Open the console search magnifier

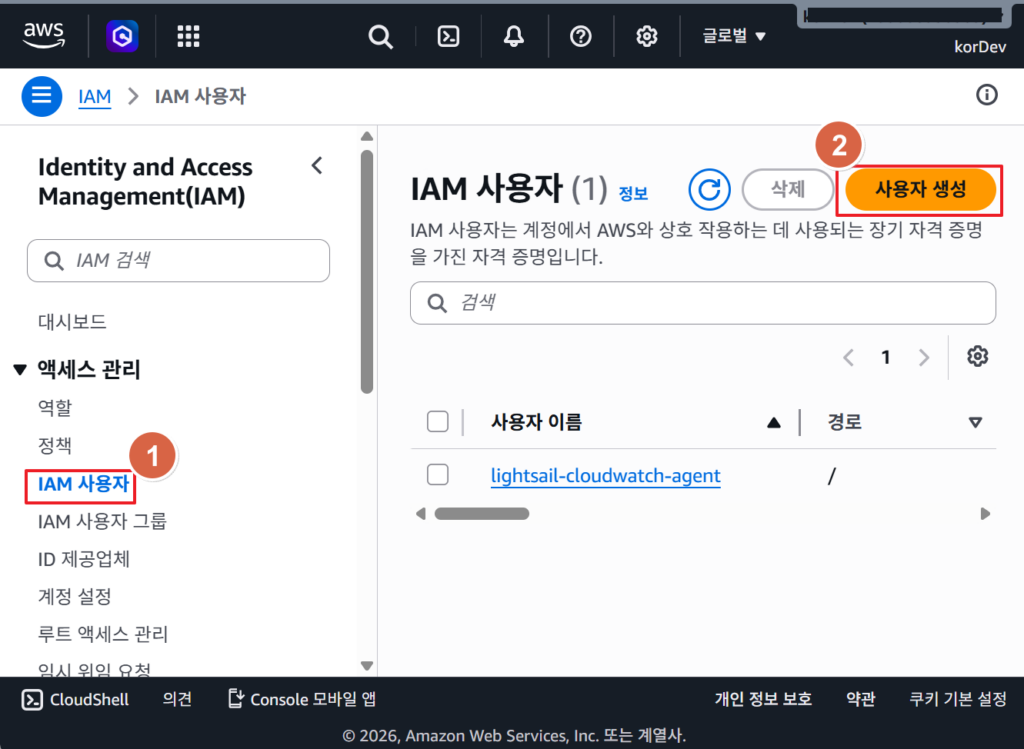pyautogui.click(x=380, y=37)
